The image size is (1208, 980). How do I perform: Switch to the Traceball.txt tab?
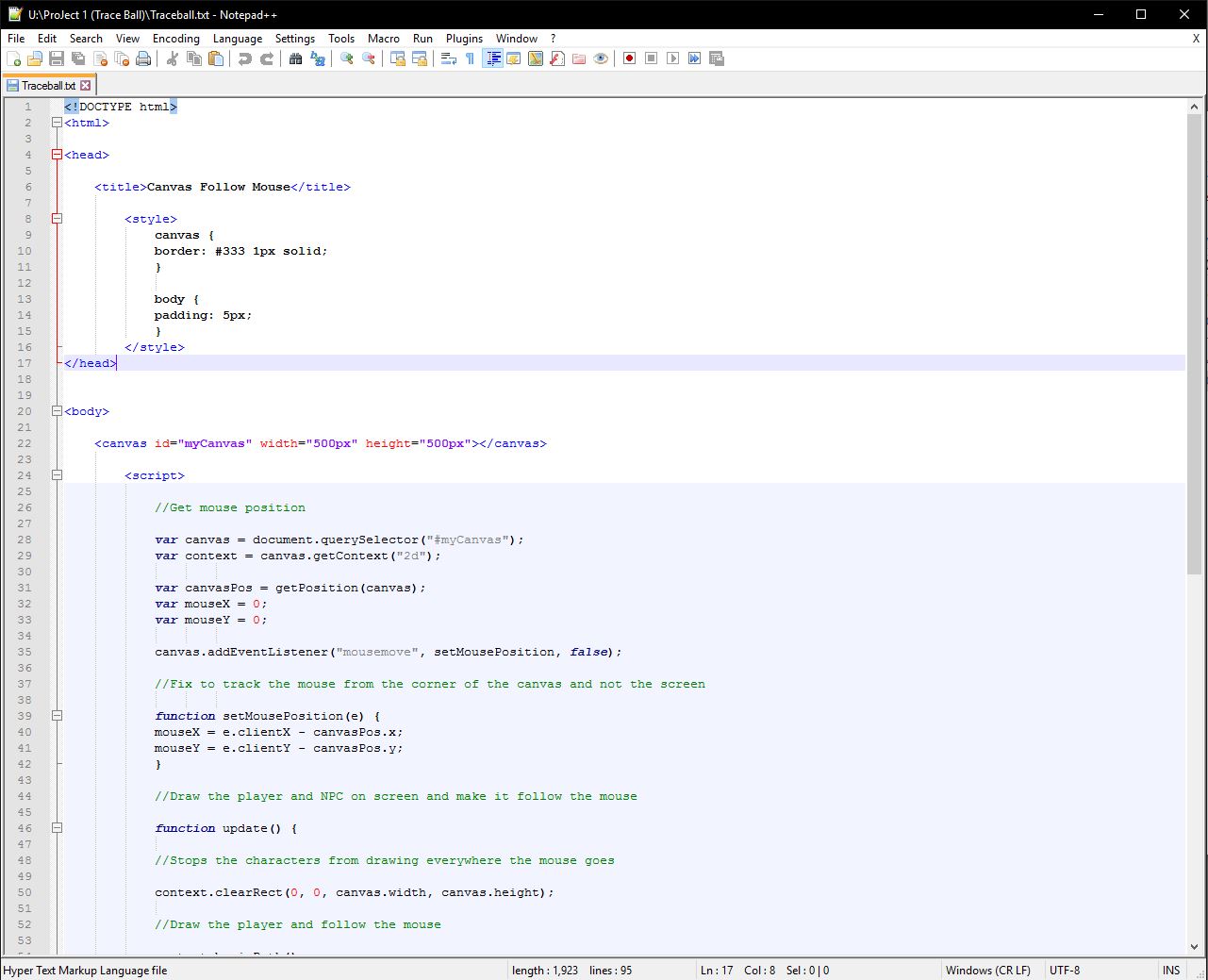[x=45, y=85]
